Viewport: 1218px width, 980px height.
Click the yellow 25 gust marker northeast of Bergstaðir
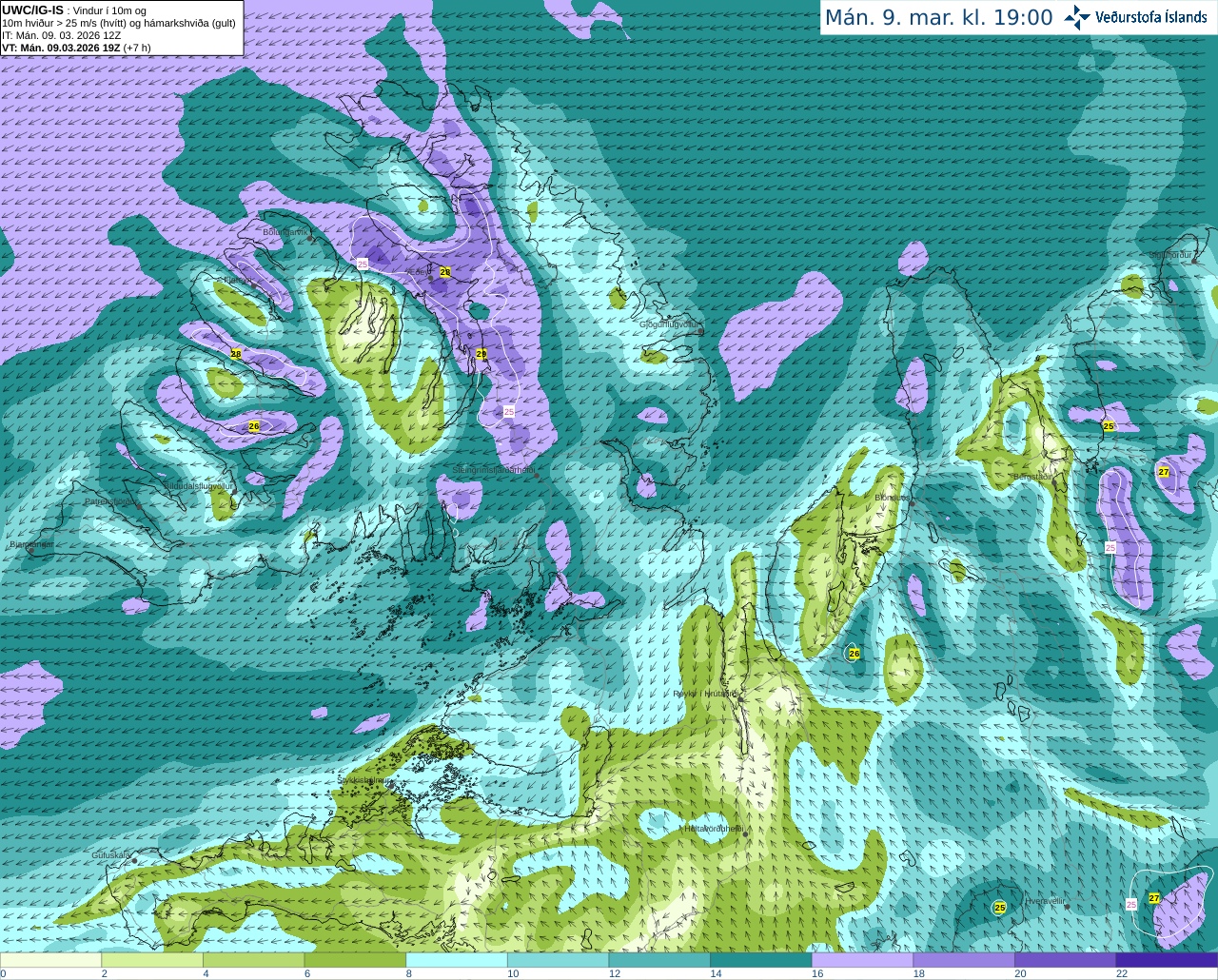(1109, 426)
